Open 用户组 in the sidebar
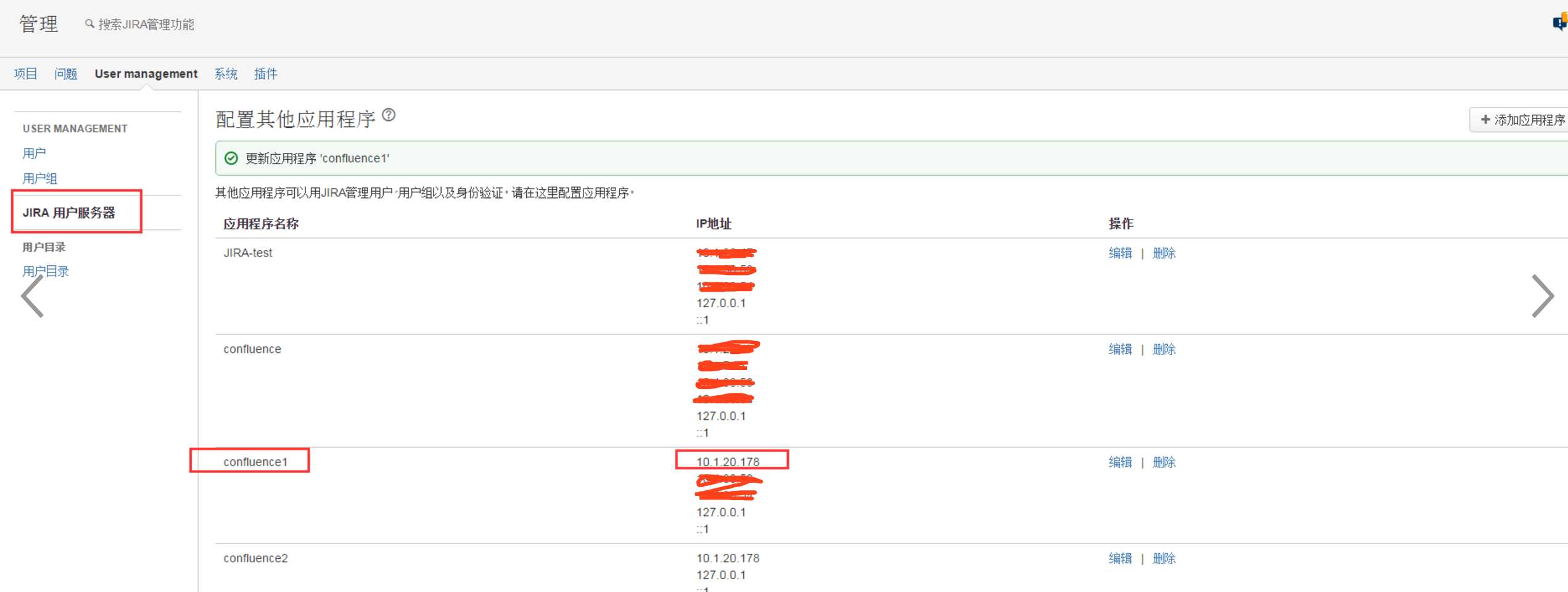 click(40, 179)
